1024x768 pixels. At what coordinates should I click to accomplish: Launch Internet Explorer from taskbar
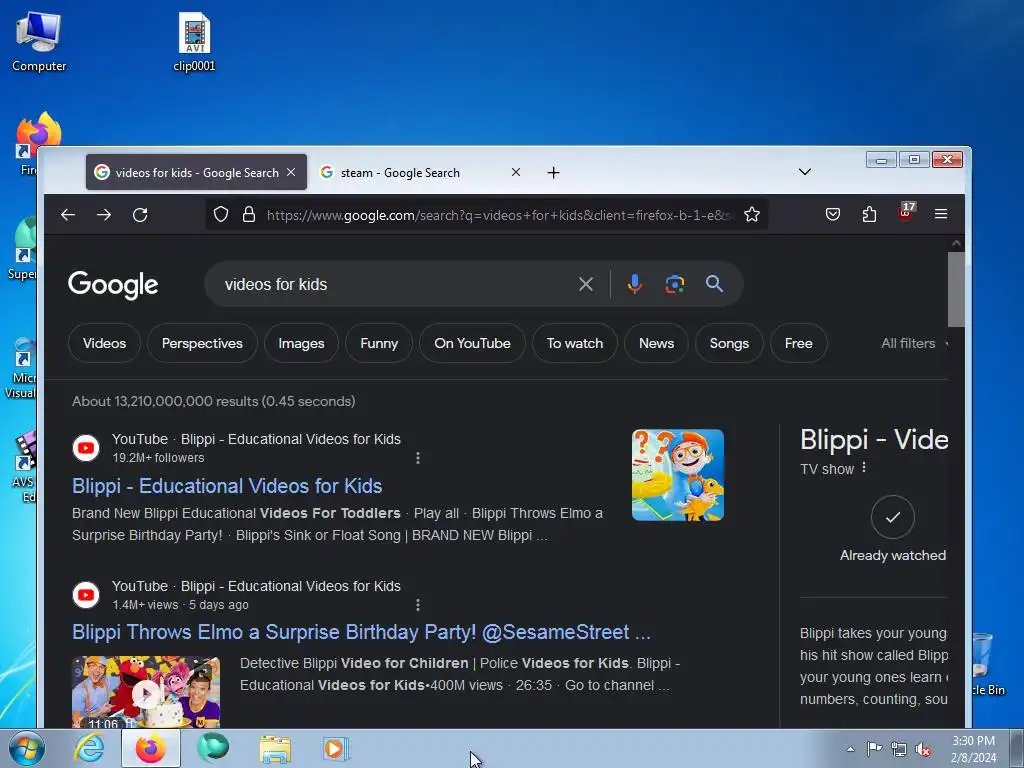pos(88,749)
